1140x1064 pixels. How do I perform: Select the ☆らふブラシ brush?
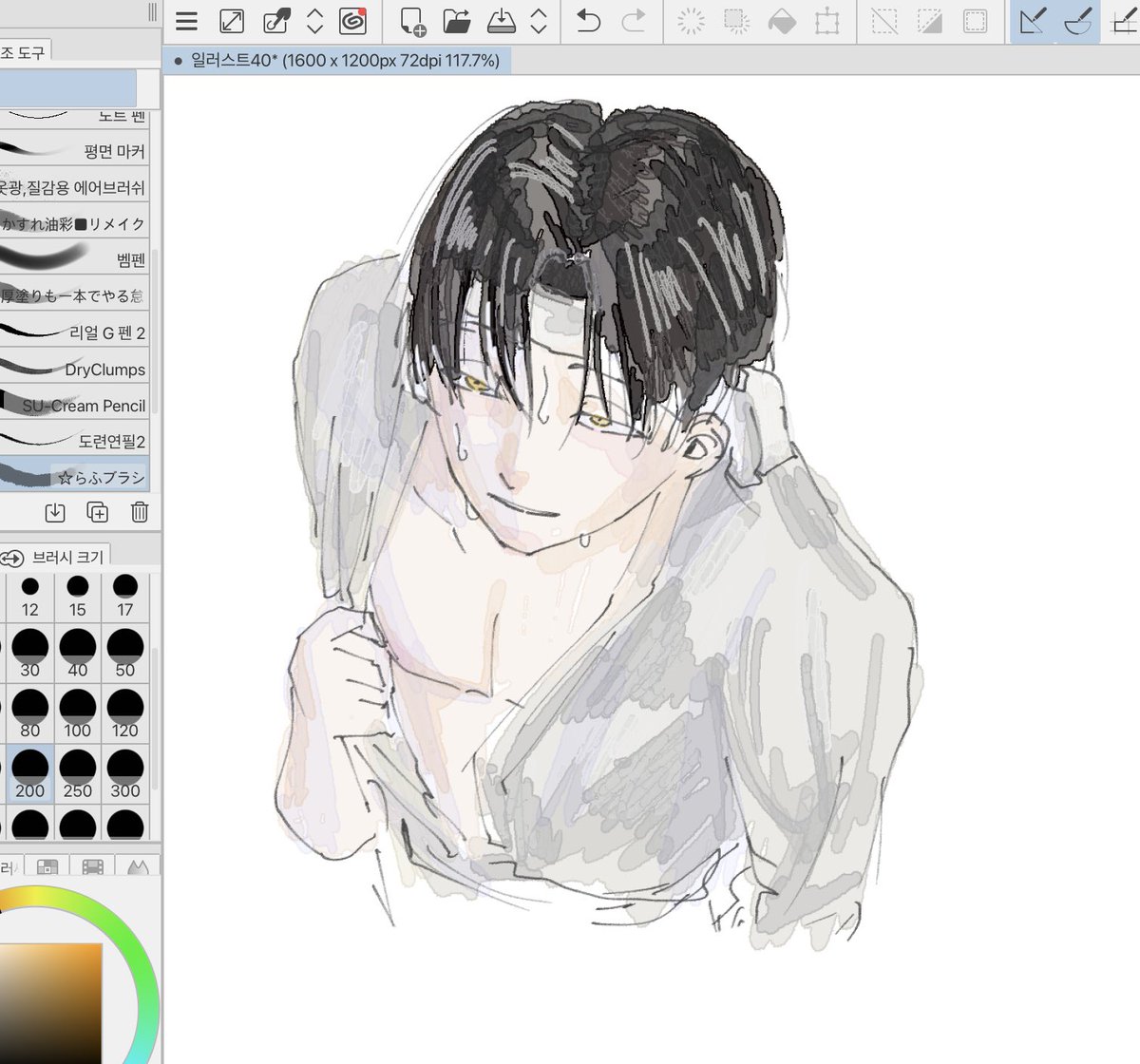74,476
